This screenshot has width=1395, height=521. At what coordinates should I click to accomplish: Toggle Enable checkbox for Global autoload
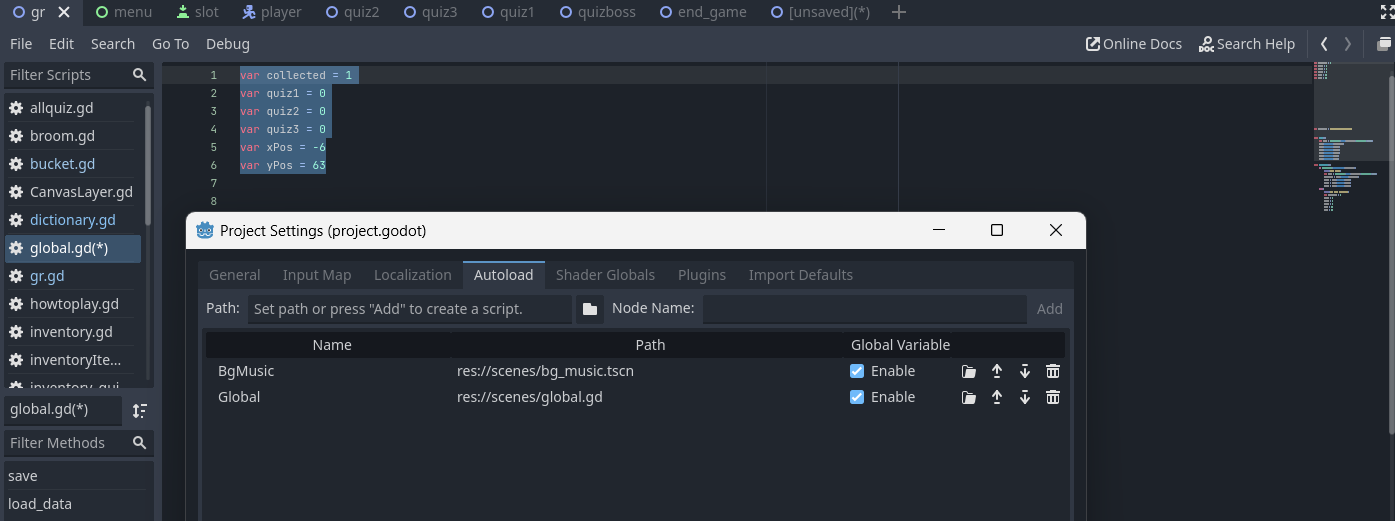click(x=857, y=397)
